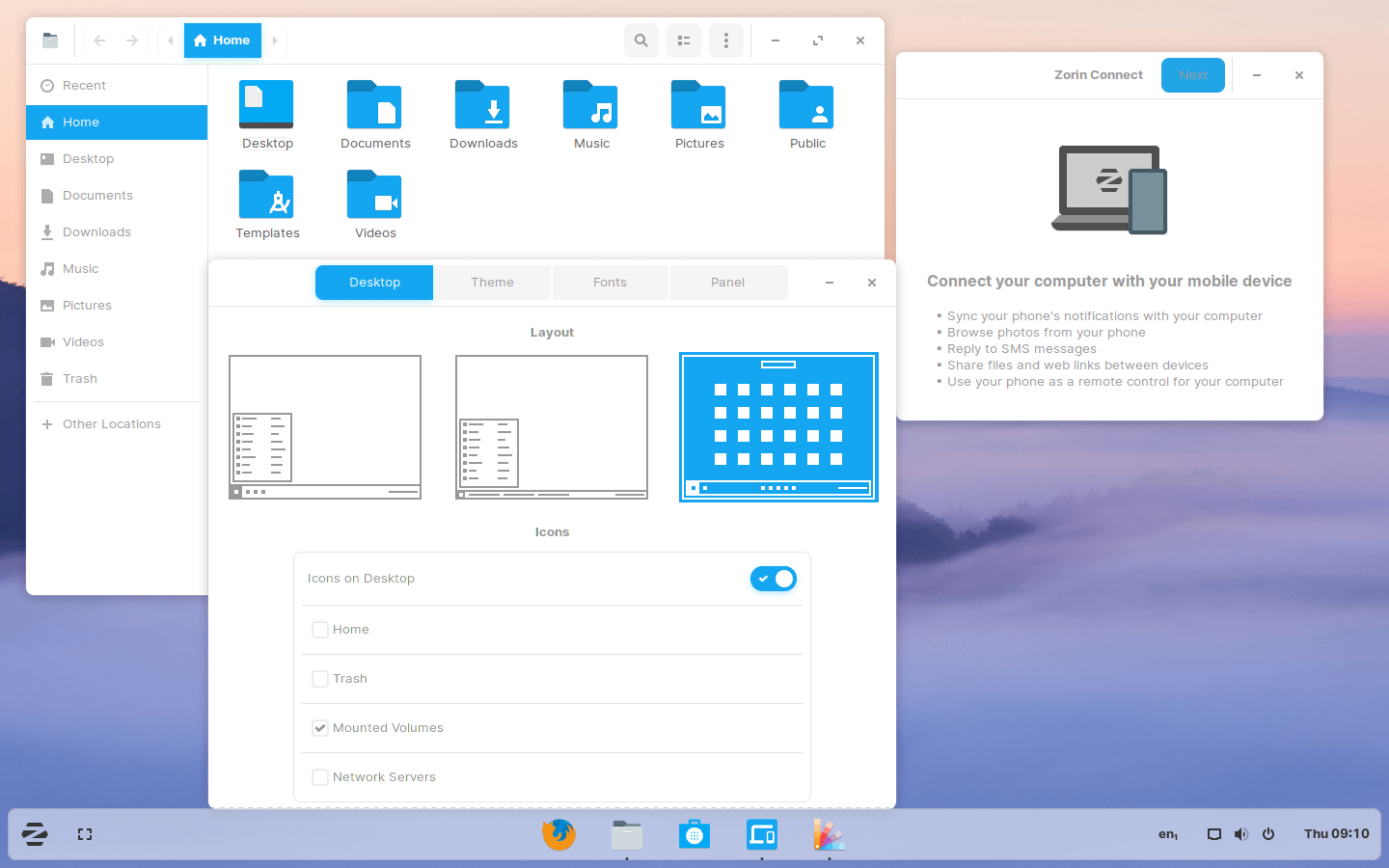Enable the Home desktop icon checkbox
The height and width of the screenshot is (868, 1389).
coord(320,630)
